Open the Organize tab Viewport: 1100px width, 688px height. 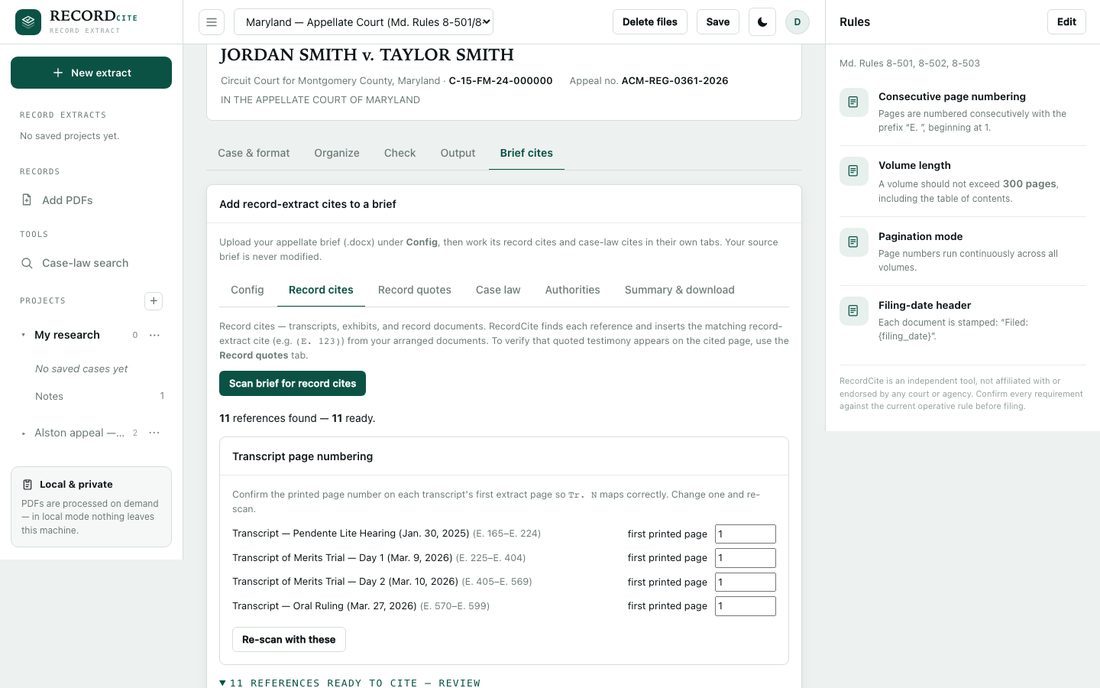[x=337, y=153]
